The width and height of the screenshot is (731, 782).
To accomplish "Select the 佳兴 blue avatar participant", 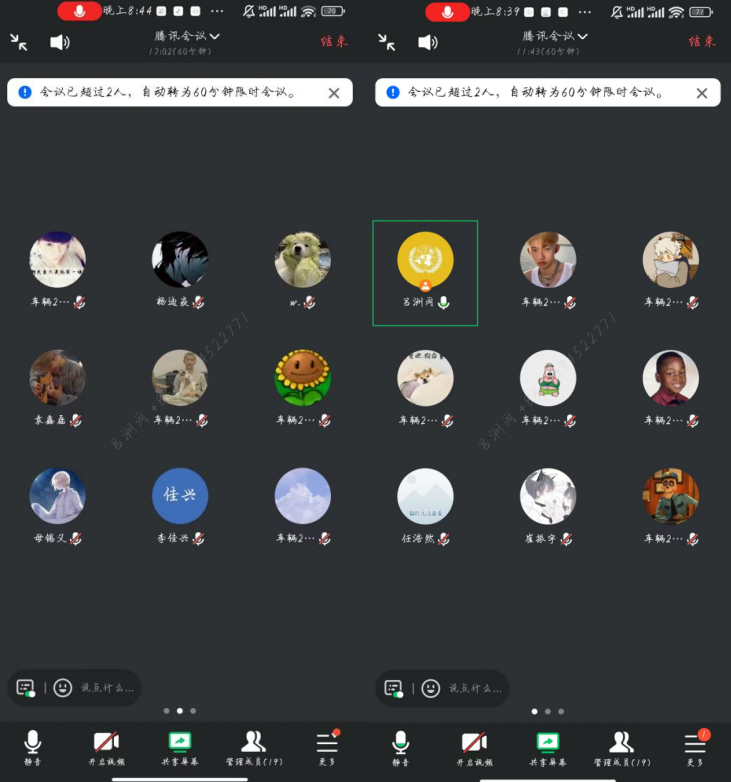I will point(180,496).
